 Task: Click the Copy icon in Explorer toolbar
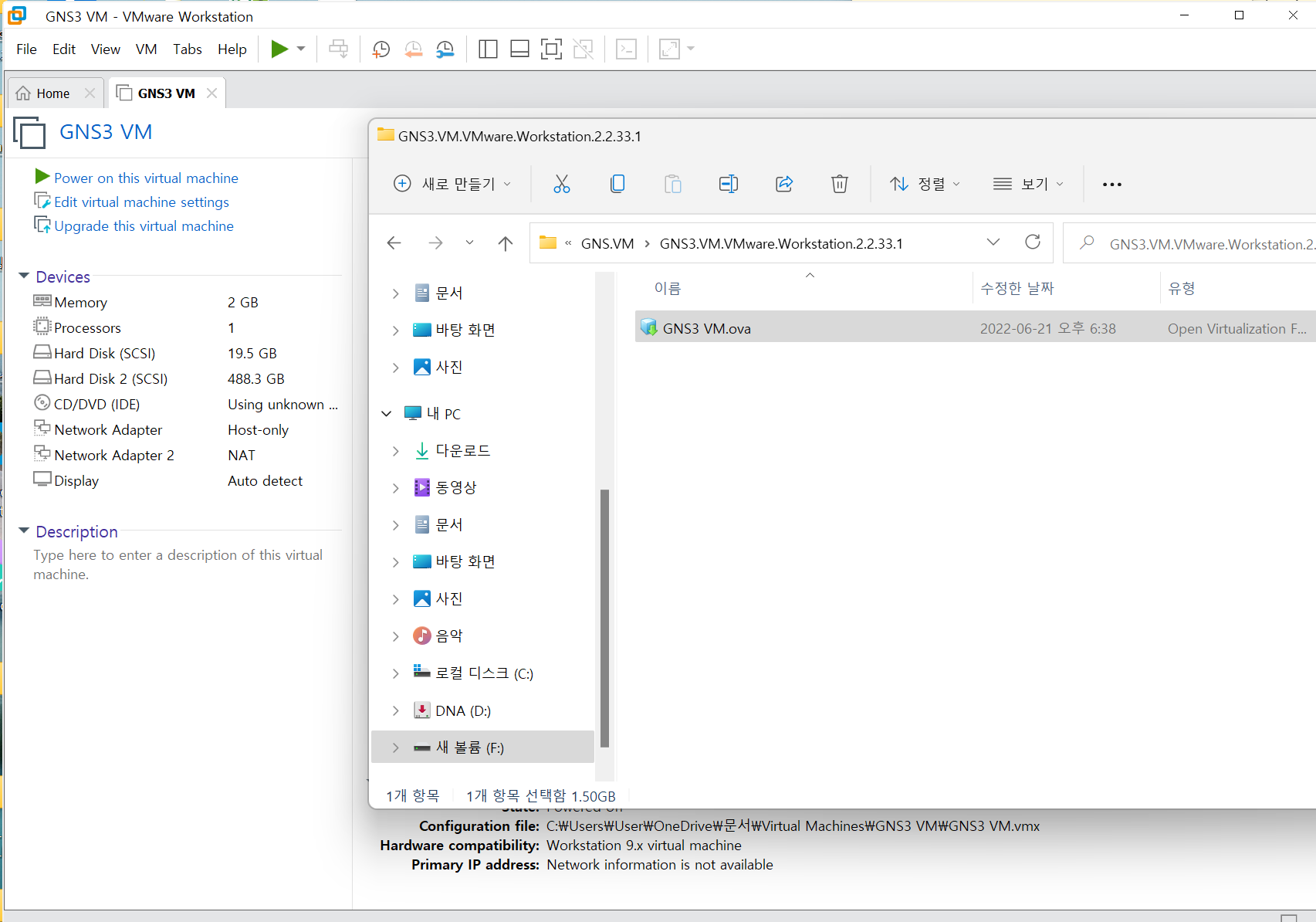(617, 184)
